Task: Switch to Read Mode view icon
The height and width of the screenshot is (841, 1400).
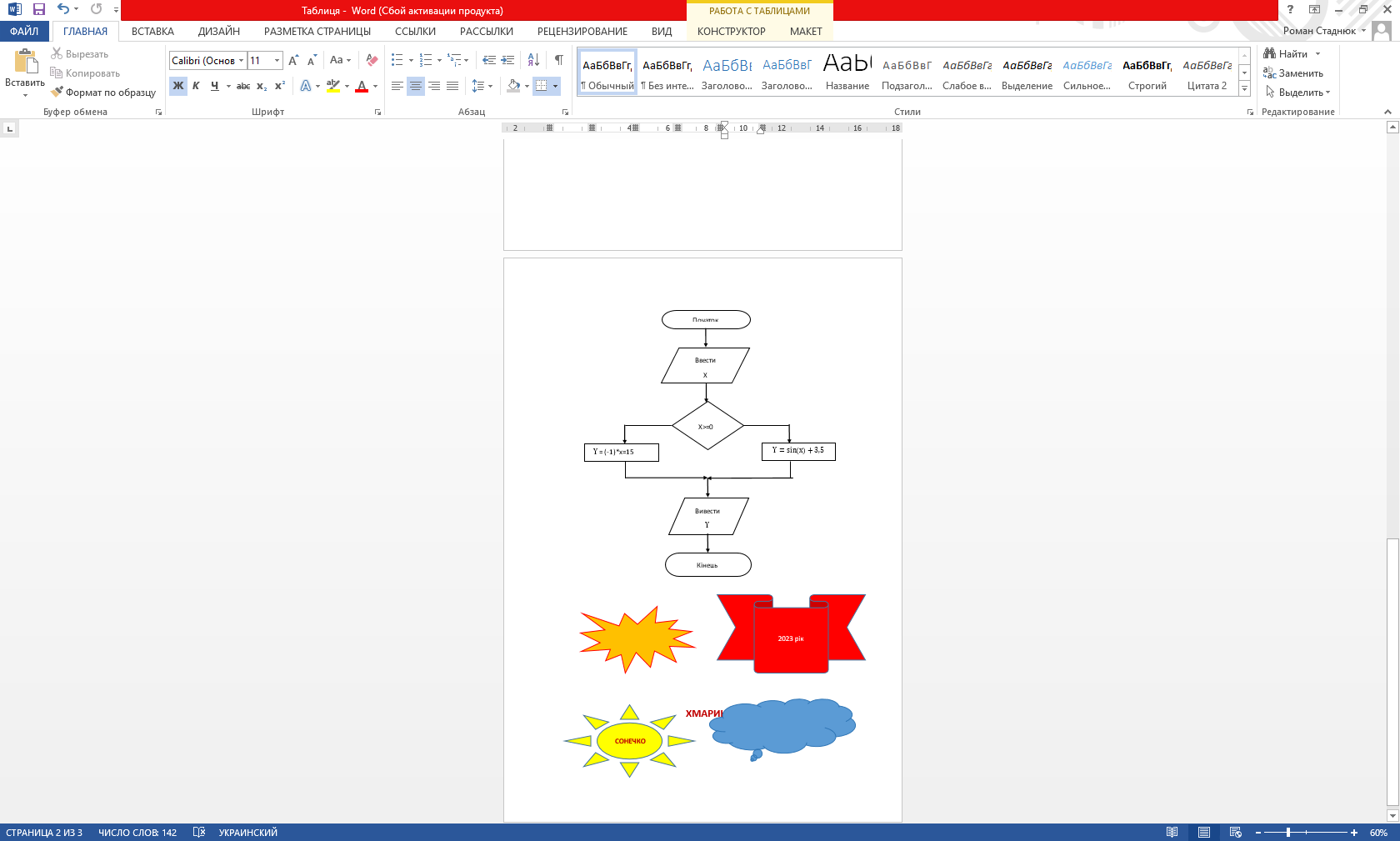Action: pyautogui.click(x=1172, y=833)
